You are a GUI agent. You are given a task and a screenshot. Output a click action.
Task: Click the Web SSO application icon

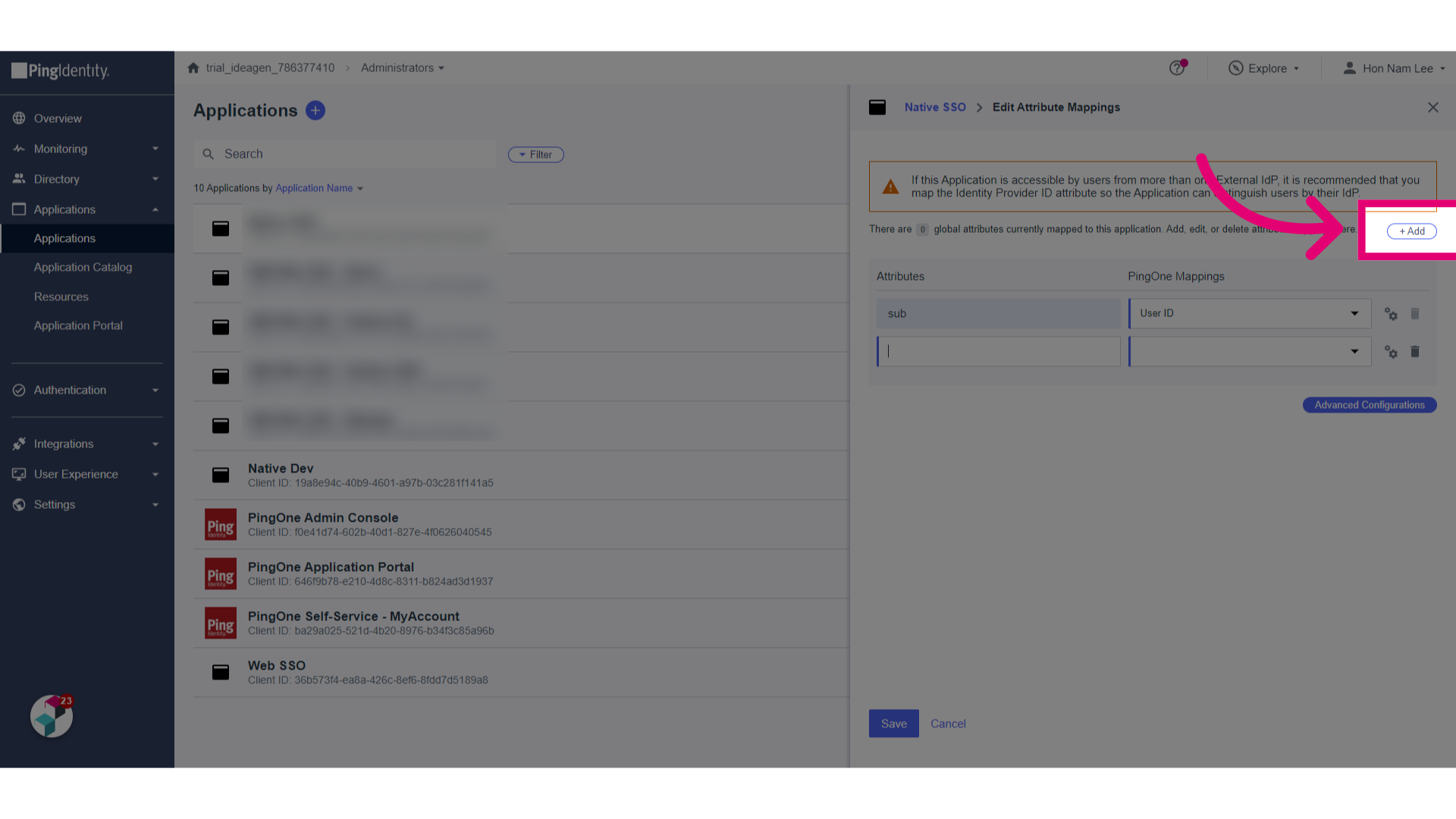pos(221,672)
